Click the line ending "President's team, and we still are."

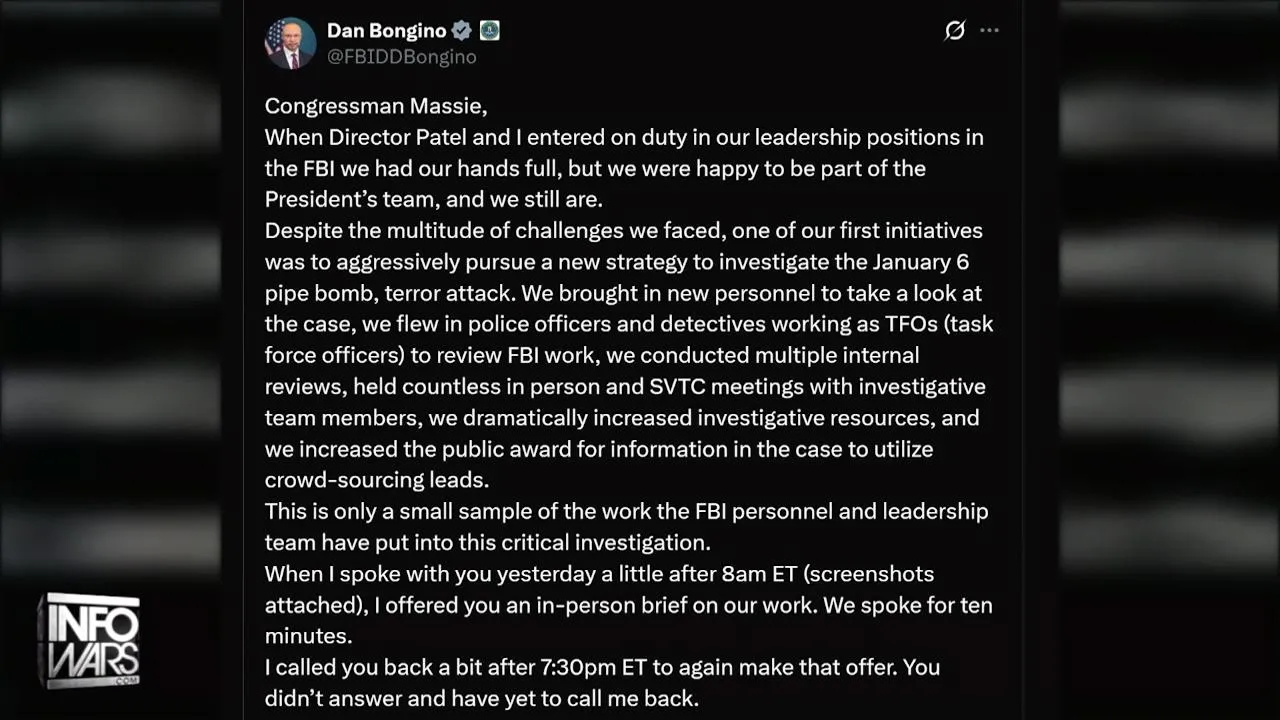[x=433, y=199]
